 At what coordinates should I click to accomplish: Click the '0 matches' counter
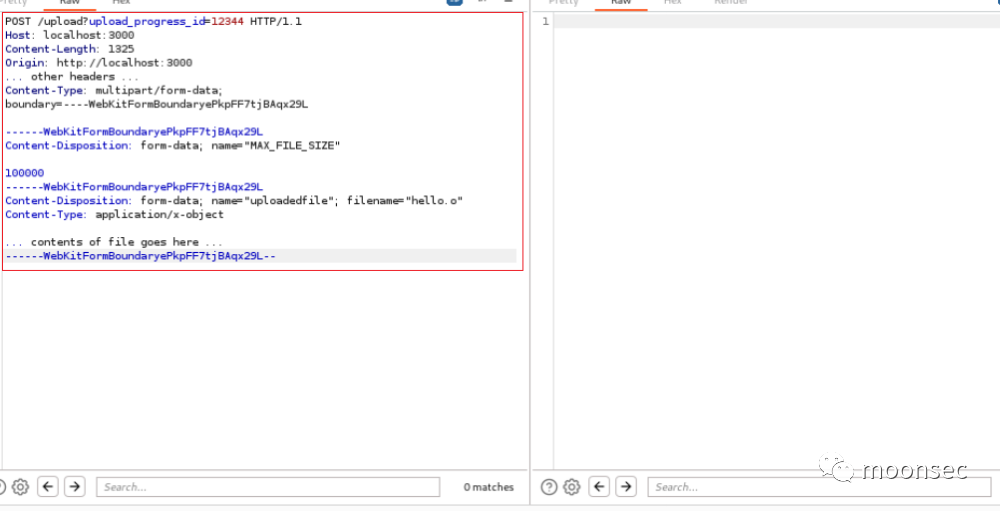pyautogui.click(x=489, y=487)
